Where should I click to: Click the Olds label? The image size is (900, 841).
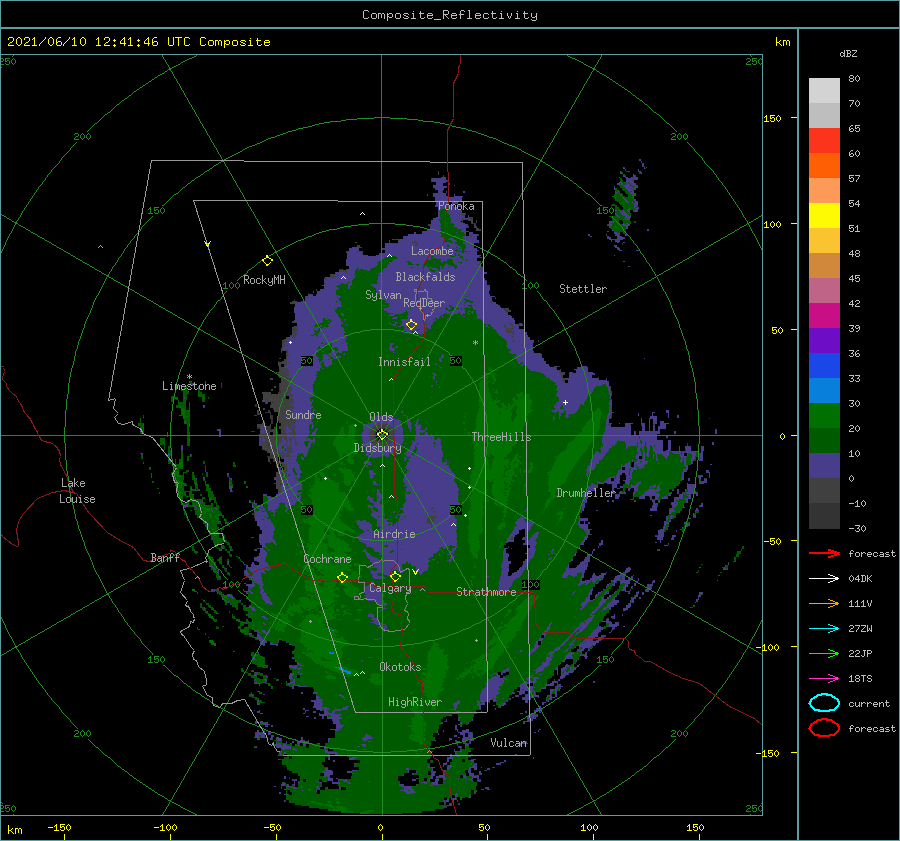click(381, 417)
